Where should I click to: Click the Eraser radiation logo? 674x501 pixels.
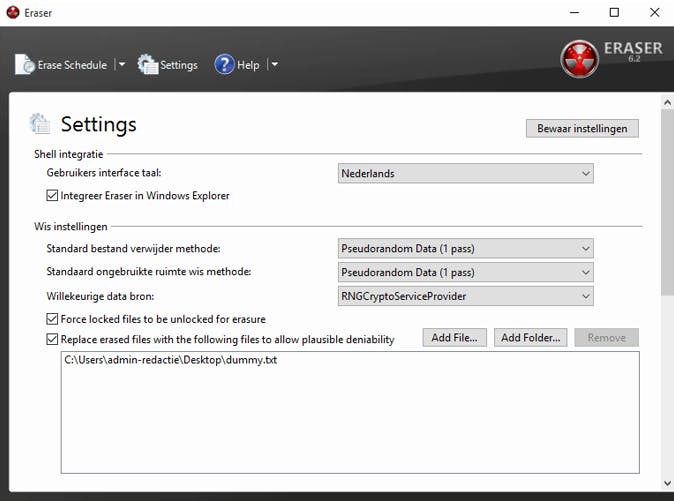point(579,59)
